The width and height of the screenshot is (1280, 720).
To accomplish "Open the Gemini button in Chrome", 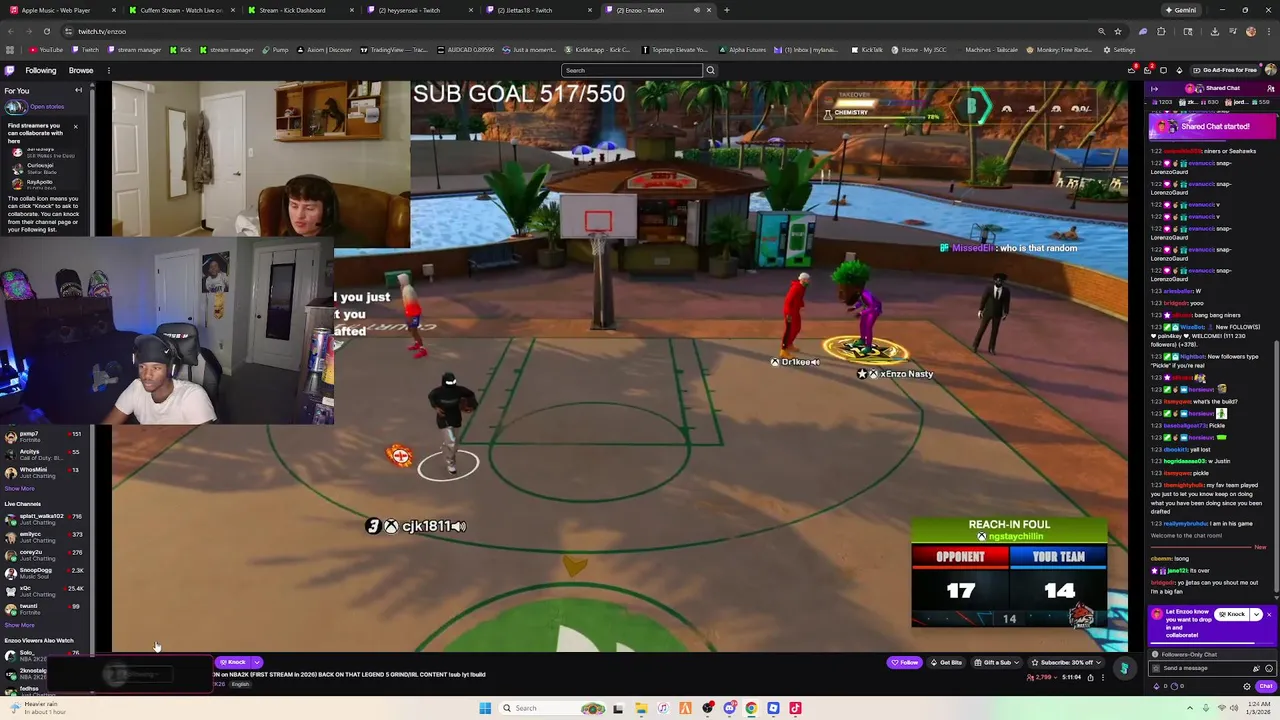I will (x=1180, y=10).
